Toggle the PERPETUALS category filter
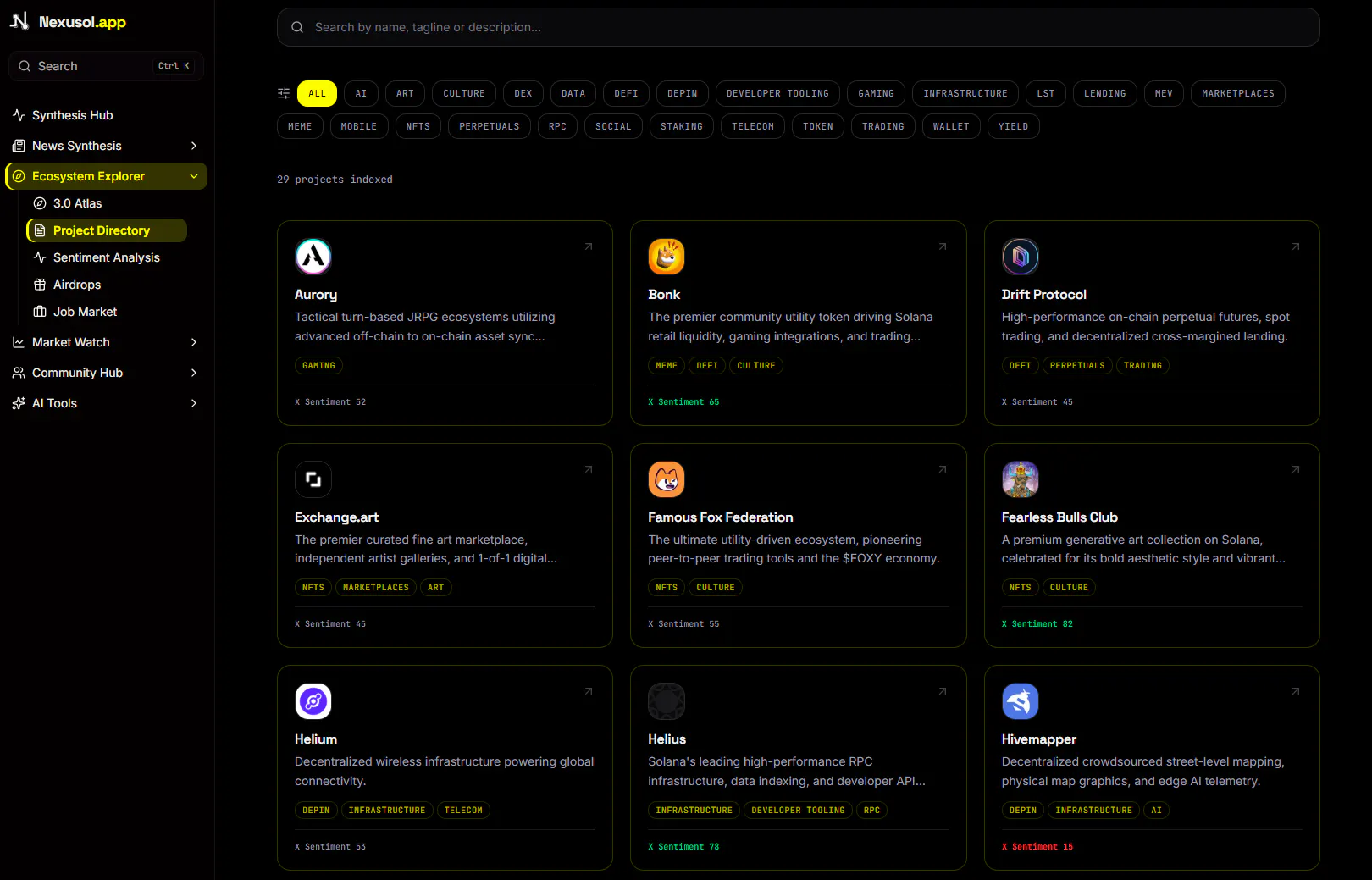Screen dimensions: 1372x880 coord(490,126)
